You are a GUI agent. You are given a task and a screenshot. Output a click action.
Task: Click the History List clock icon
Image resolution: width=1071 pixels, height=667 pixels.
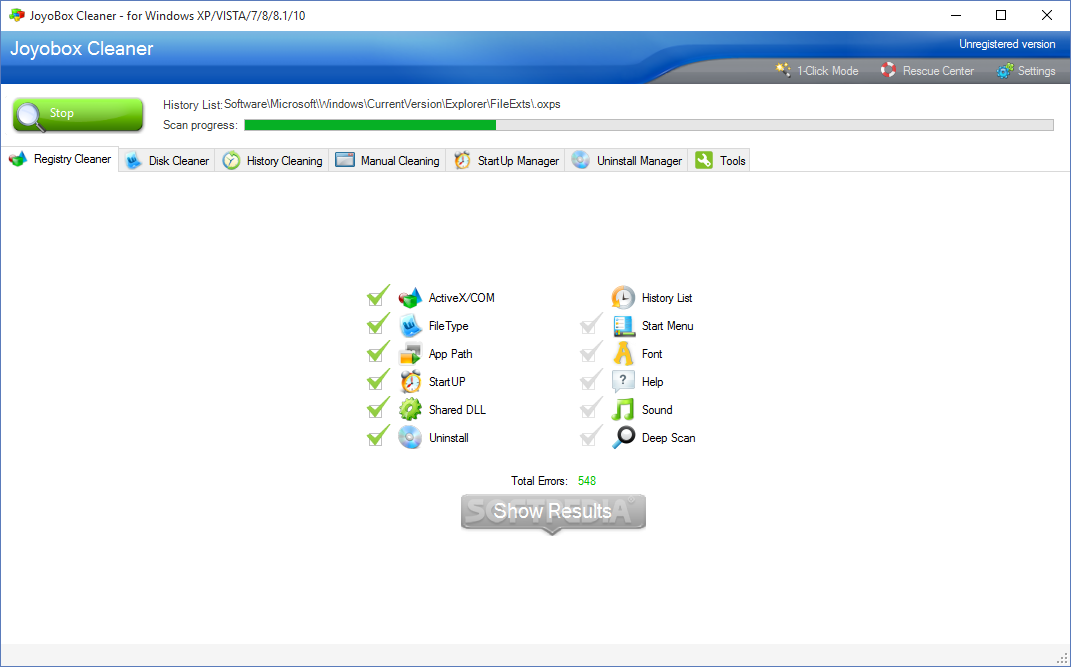[x=623, y=298]
